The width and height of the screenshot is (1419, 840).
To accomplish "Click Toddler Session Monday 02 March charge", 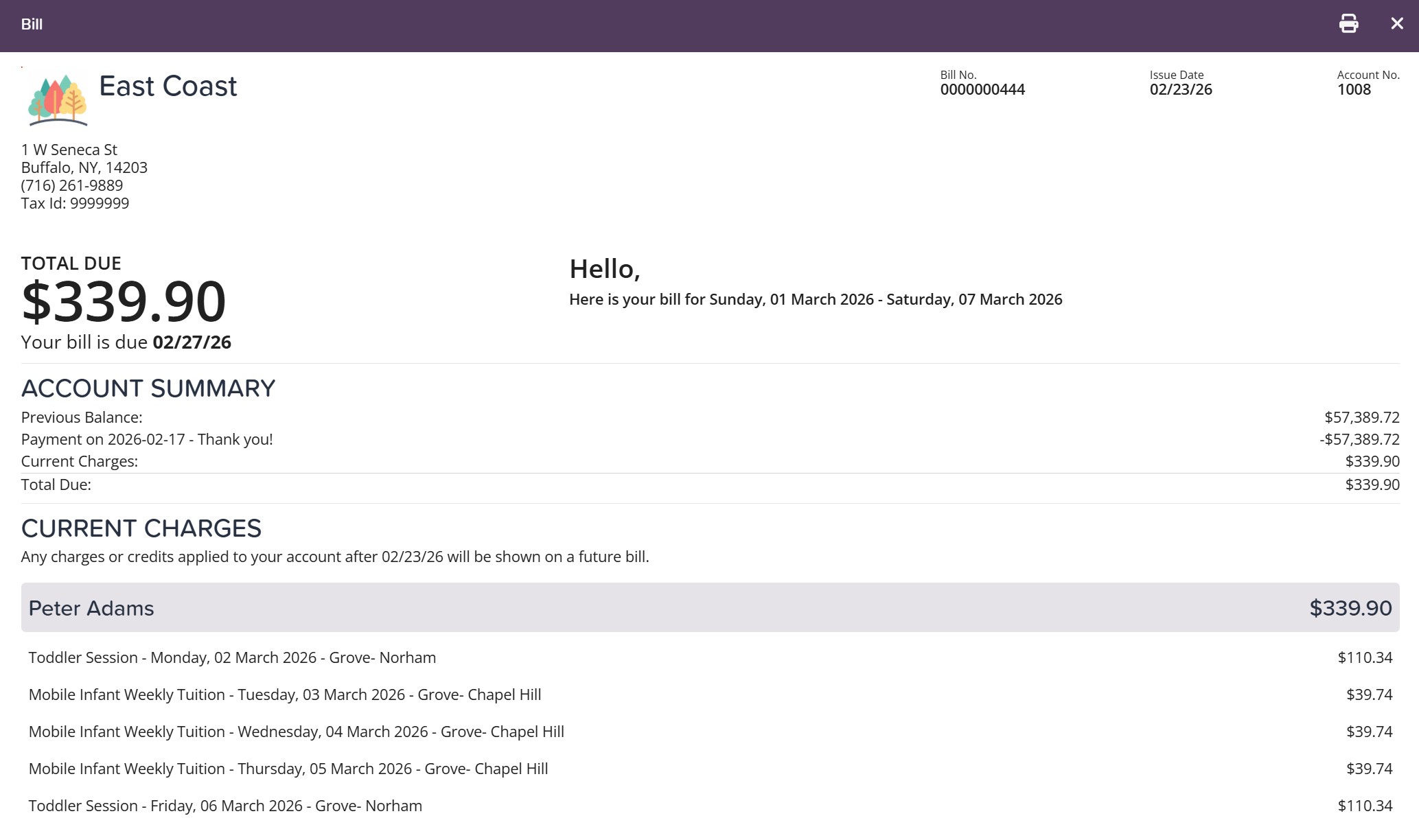I will pyautogui.click(x=232, y=657).
